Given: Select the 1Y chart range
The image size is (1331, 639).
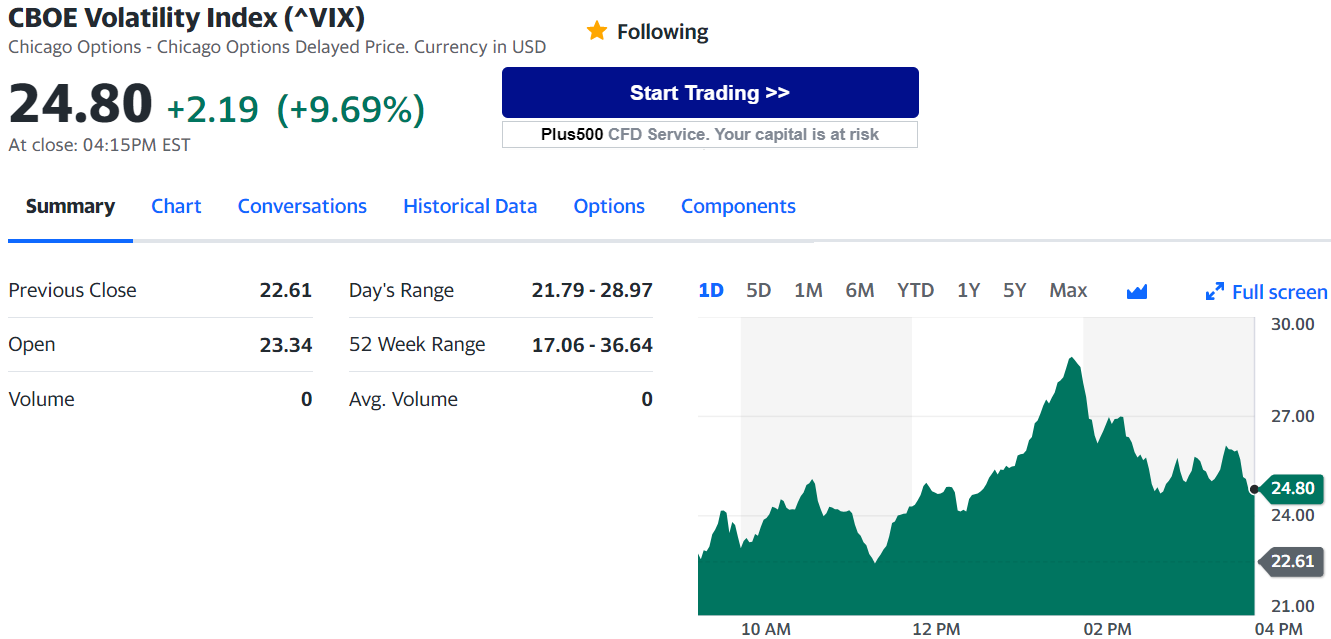Looking at the screenshot, I should point(968,290).
